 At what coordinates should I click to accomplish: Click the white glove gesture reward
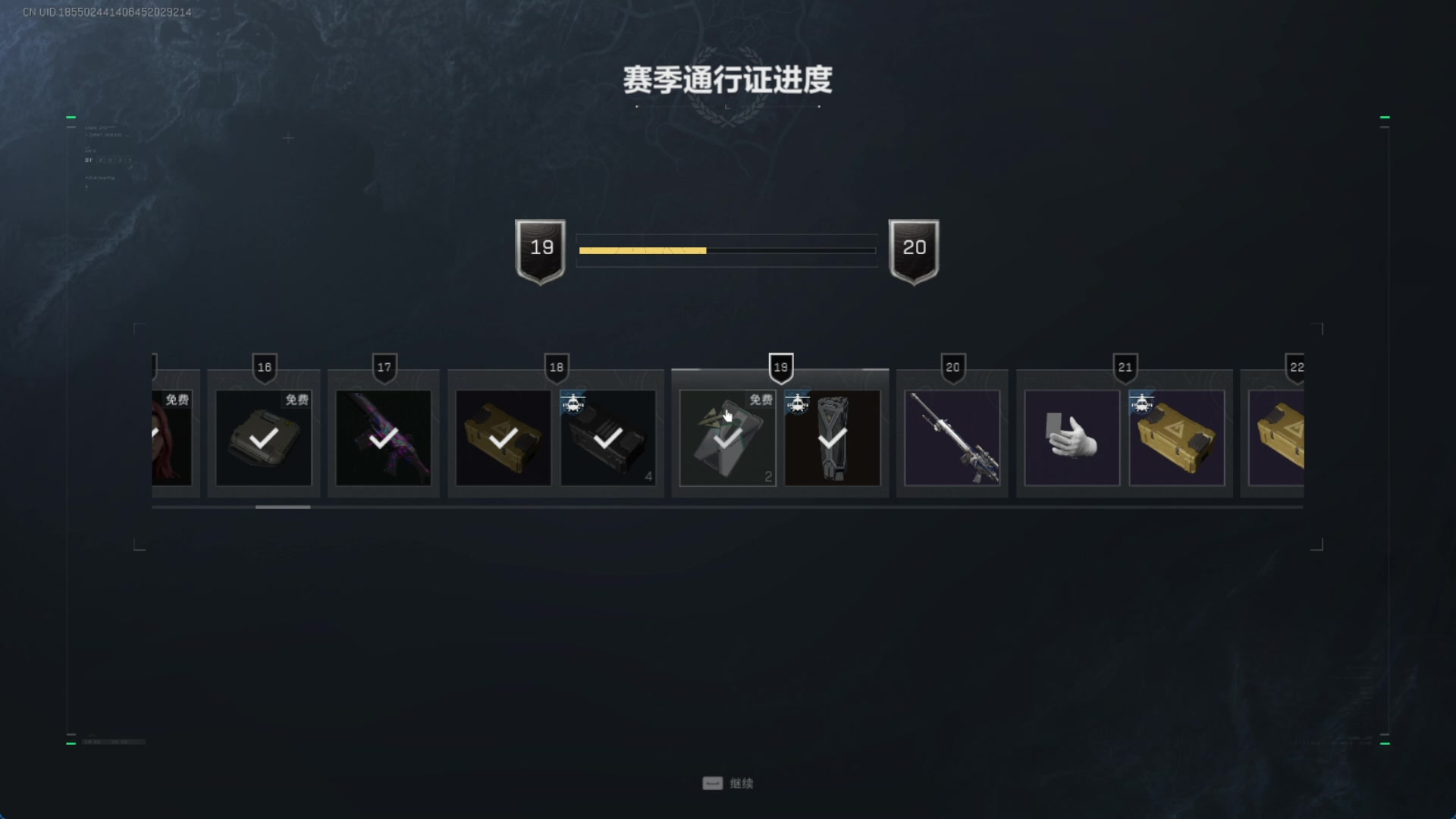(1072, 438)
